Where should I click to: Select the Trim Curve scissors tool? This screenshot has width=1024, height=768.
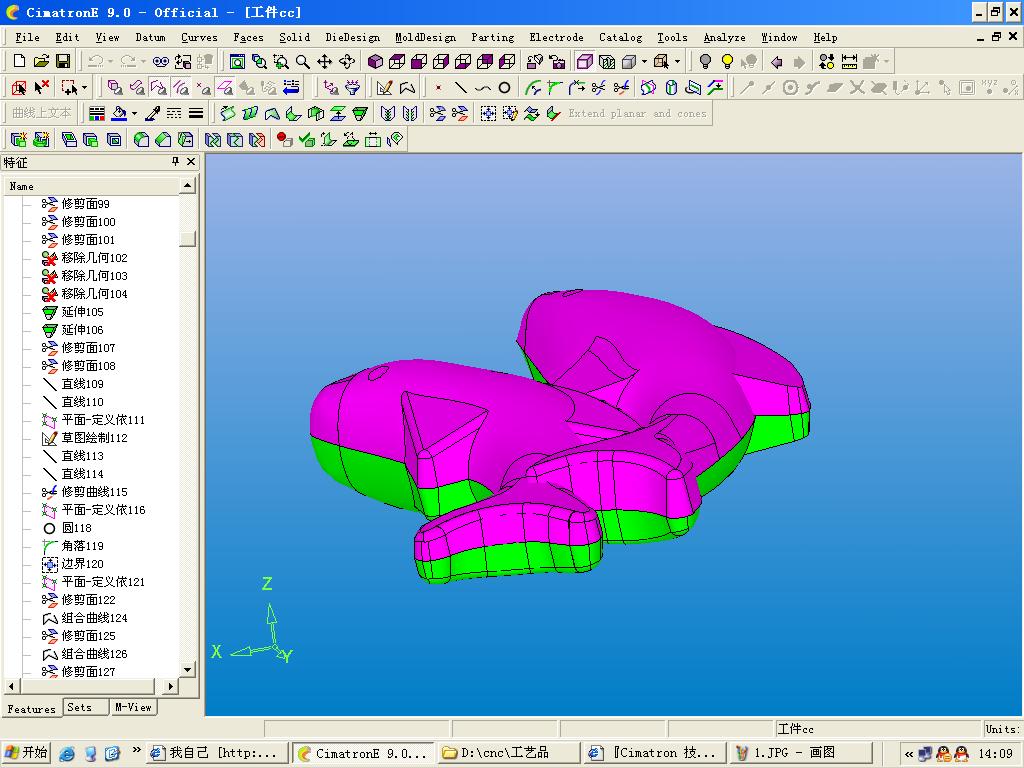point(620,87)
